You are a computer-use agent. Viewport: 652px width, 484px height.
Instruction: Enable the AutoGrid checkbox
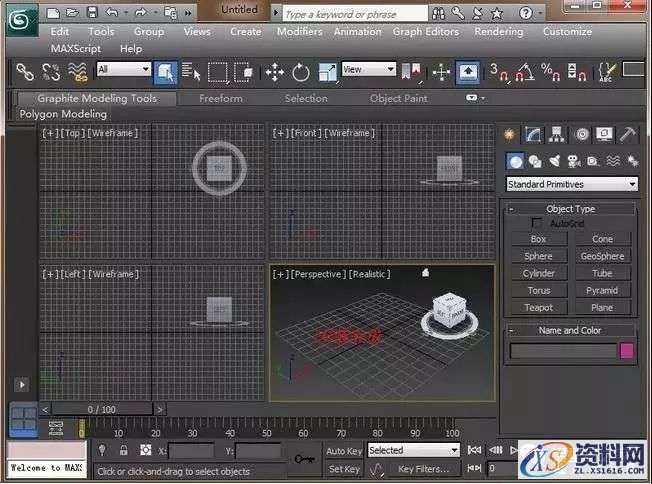537,223
